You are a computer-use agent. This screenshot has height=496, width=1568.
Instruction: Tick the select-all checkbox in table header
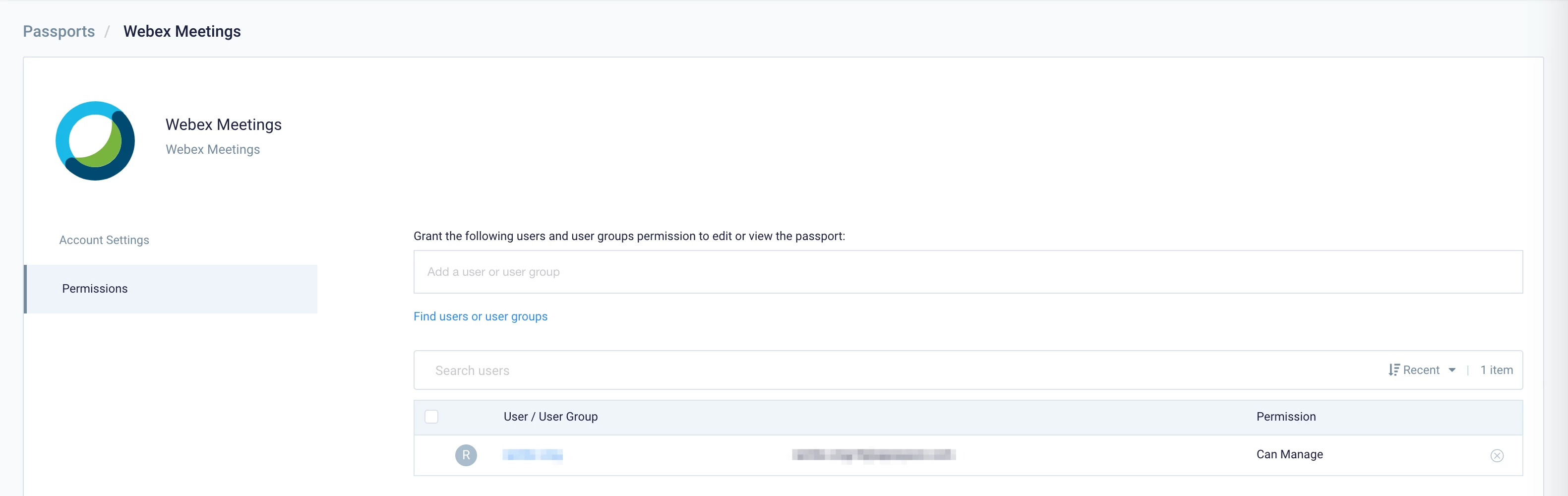[x=431, y=416]
